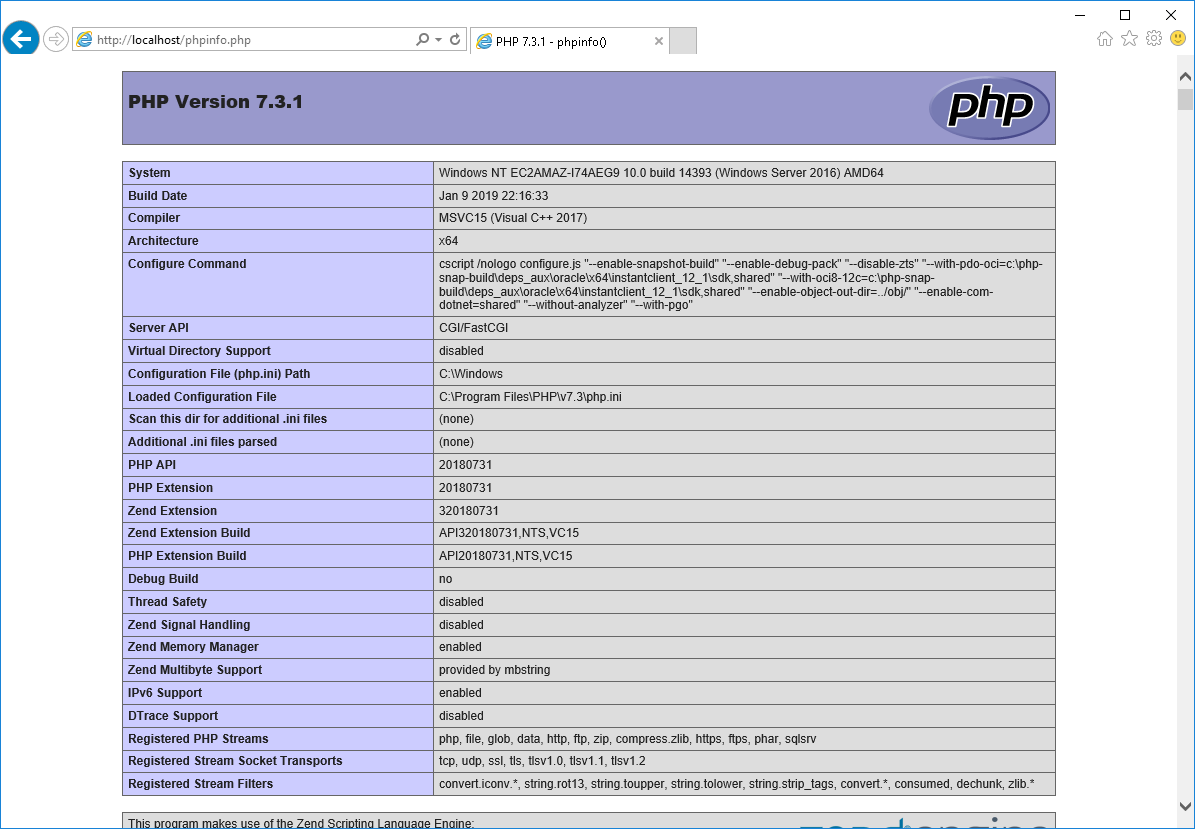
Task: Refresh the phpinfo page
Action: click(455, 40)
